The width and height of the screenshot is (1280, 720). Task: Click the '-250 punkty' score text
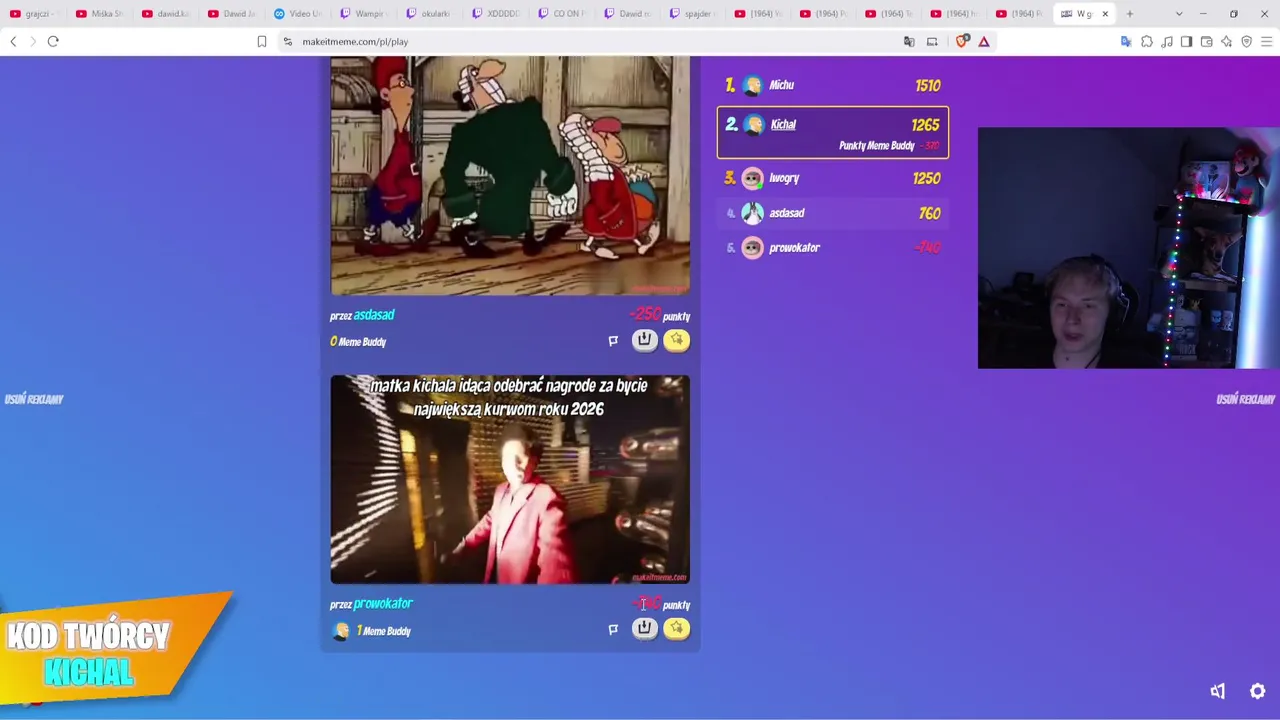[660, 316]
